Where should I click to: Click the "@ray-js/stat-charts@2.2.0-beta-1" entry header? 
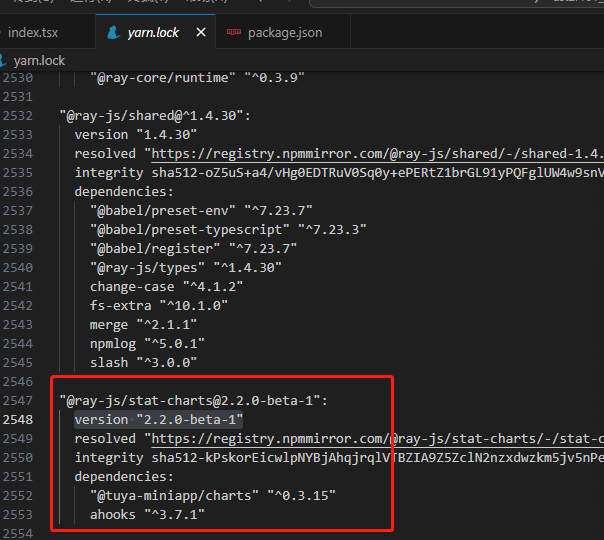192,400
